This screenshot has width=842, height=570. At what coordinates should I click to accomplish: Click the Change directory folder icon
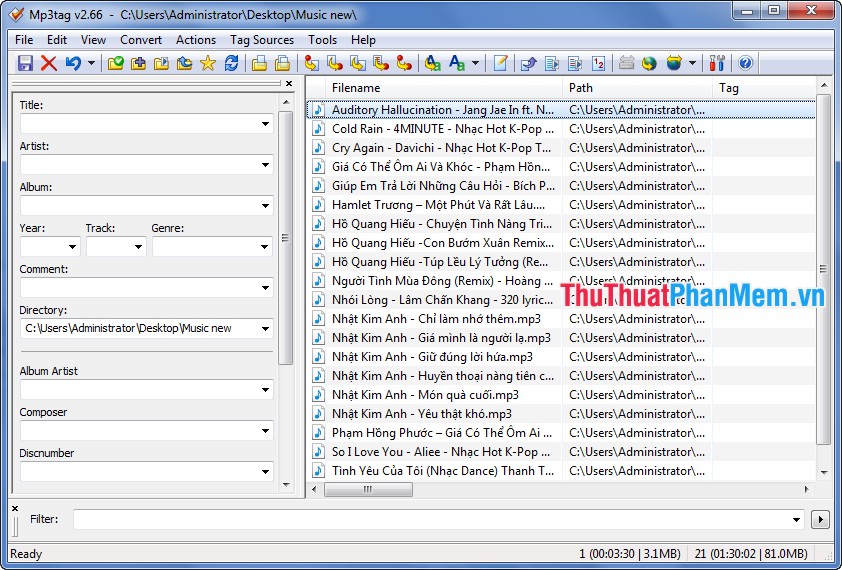(115, 63)
